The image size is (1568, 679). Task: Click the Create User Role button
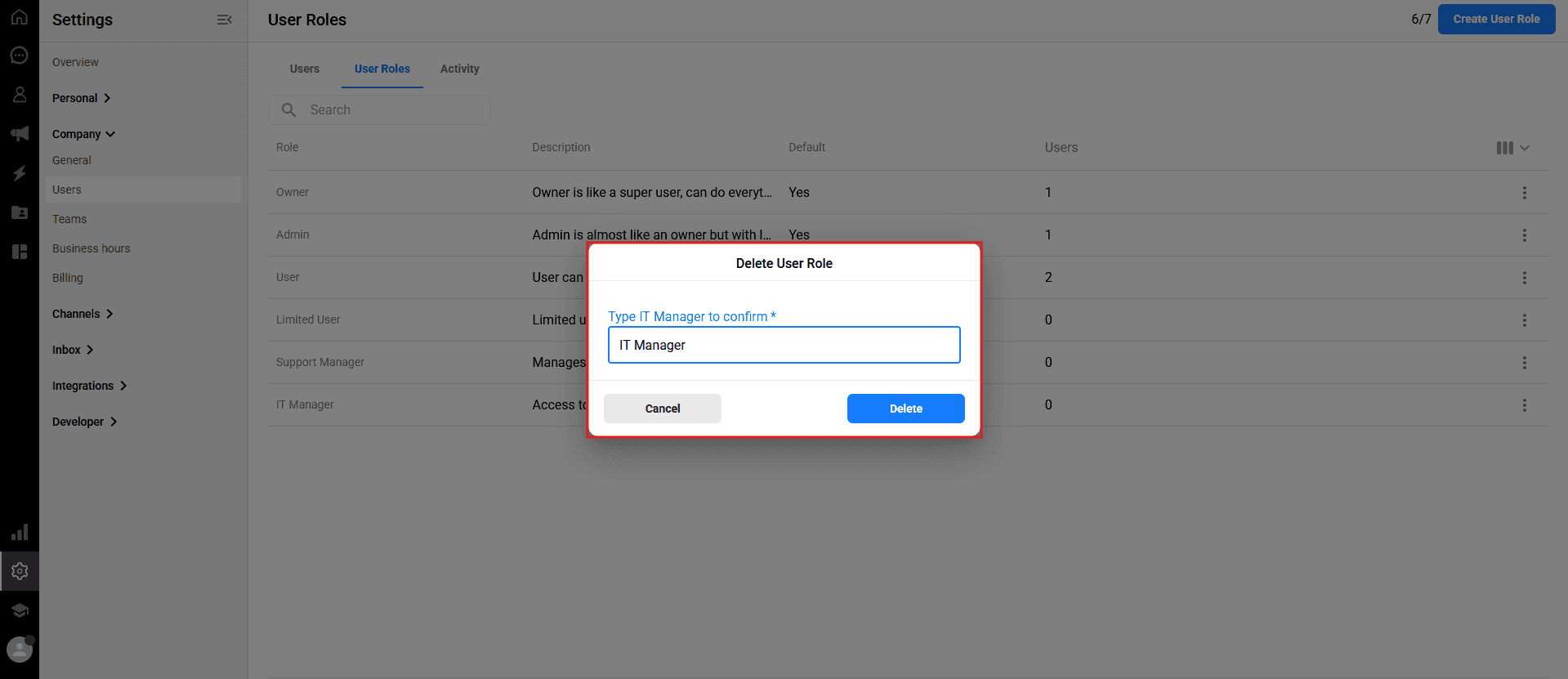point(1496,19)
